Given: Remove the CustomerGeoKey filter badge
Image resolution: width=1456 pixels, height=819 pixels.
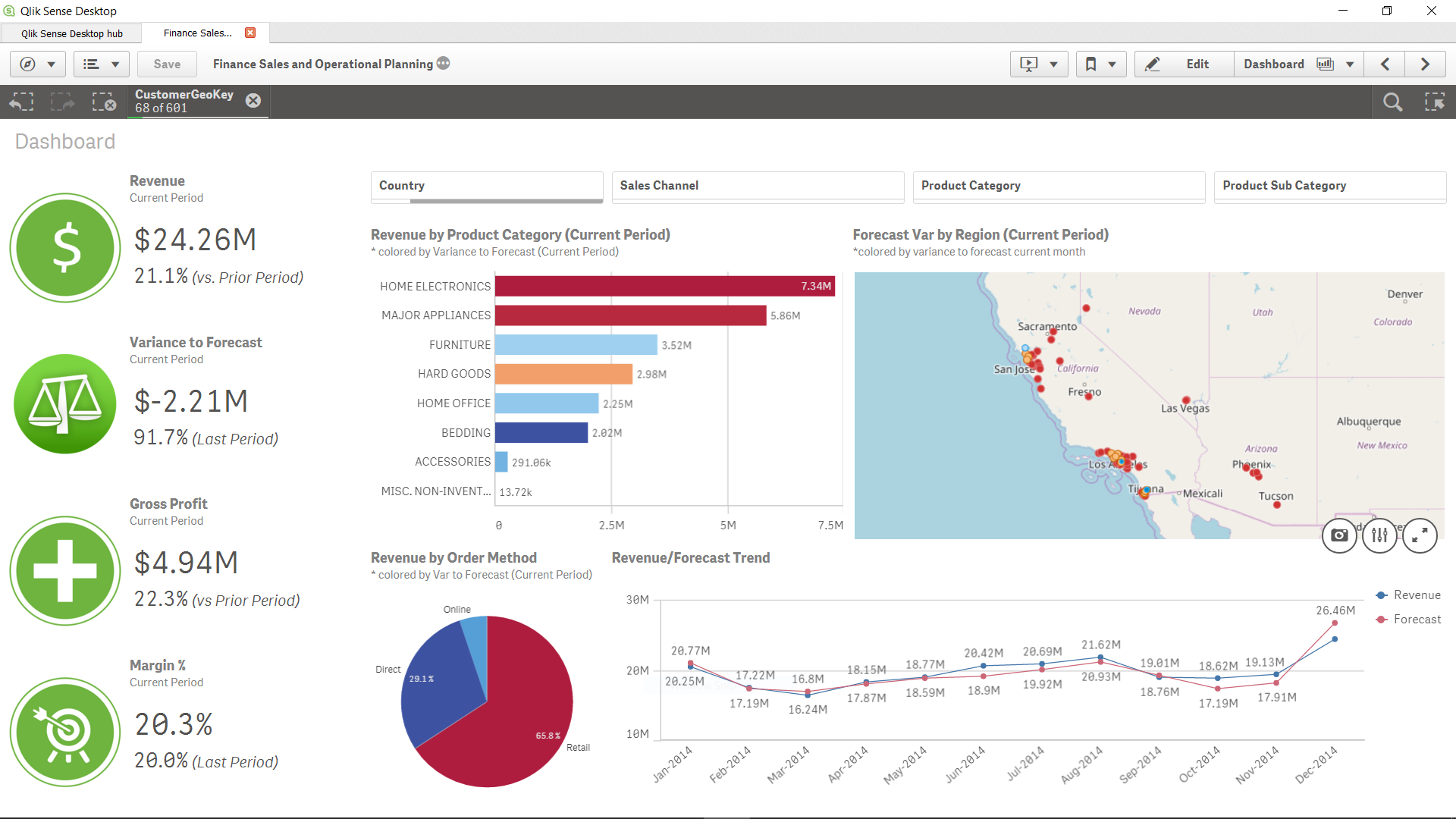Looking at the screenshot, I should 255,99.
